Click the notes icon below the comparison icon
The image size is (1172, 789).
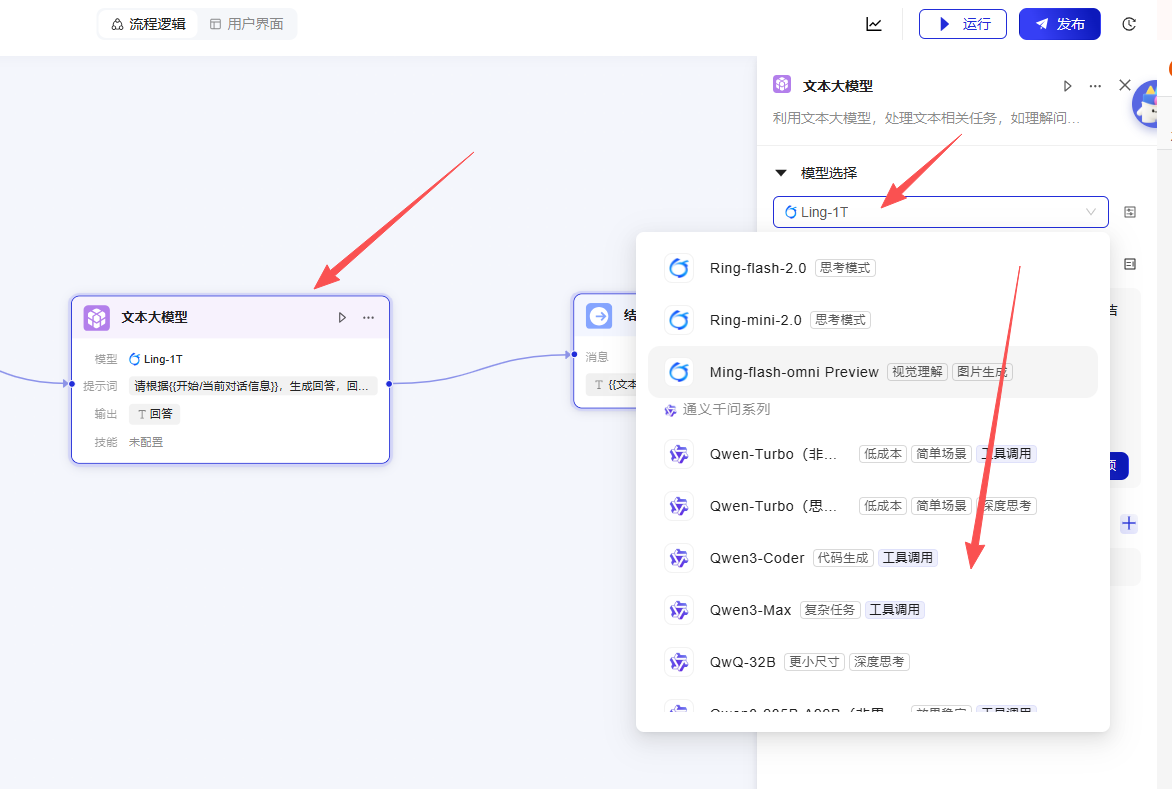tap(1131, 263)
